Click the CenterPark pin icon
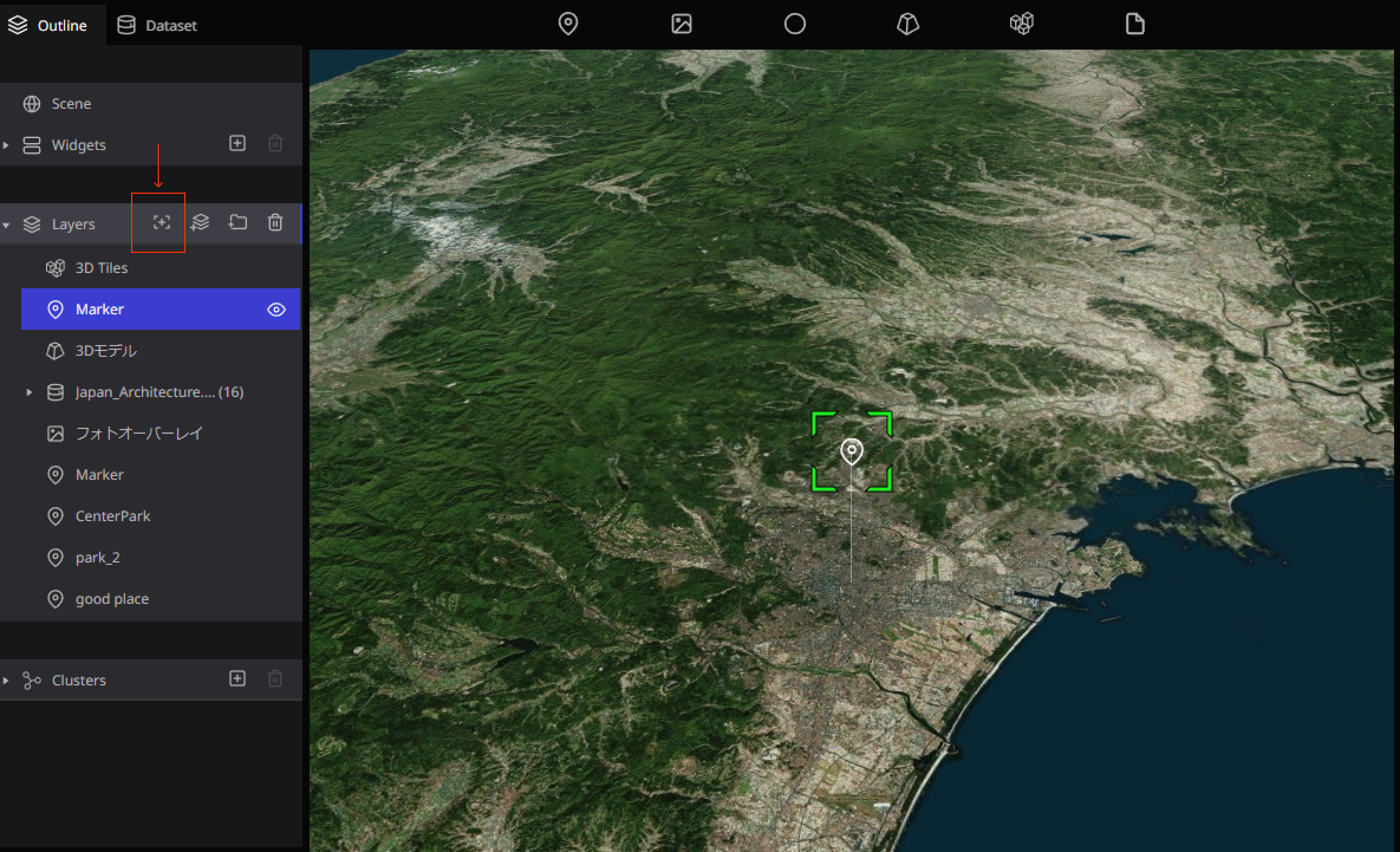The image size is (1400, 852). [55, 516]
